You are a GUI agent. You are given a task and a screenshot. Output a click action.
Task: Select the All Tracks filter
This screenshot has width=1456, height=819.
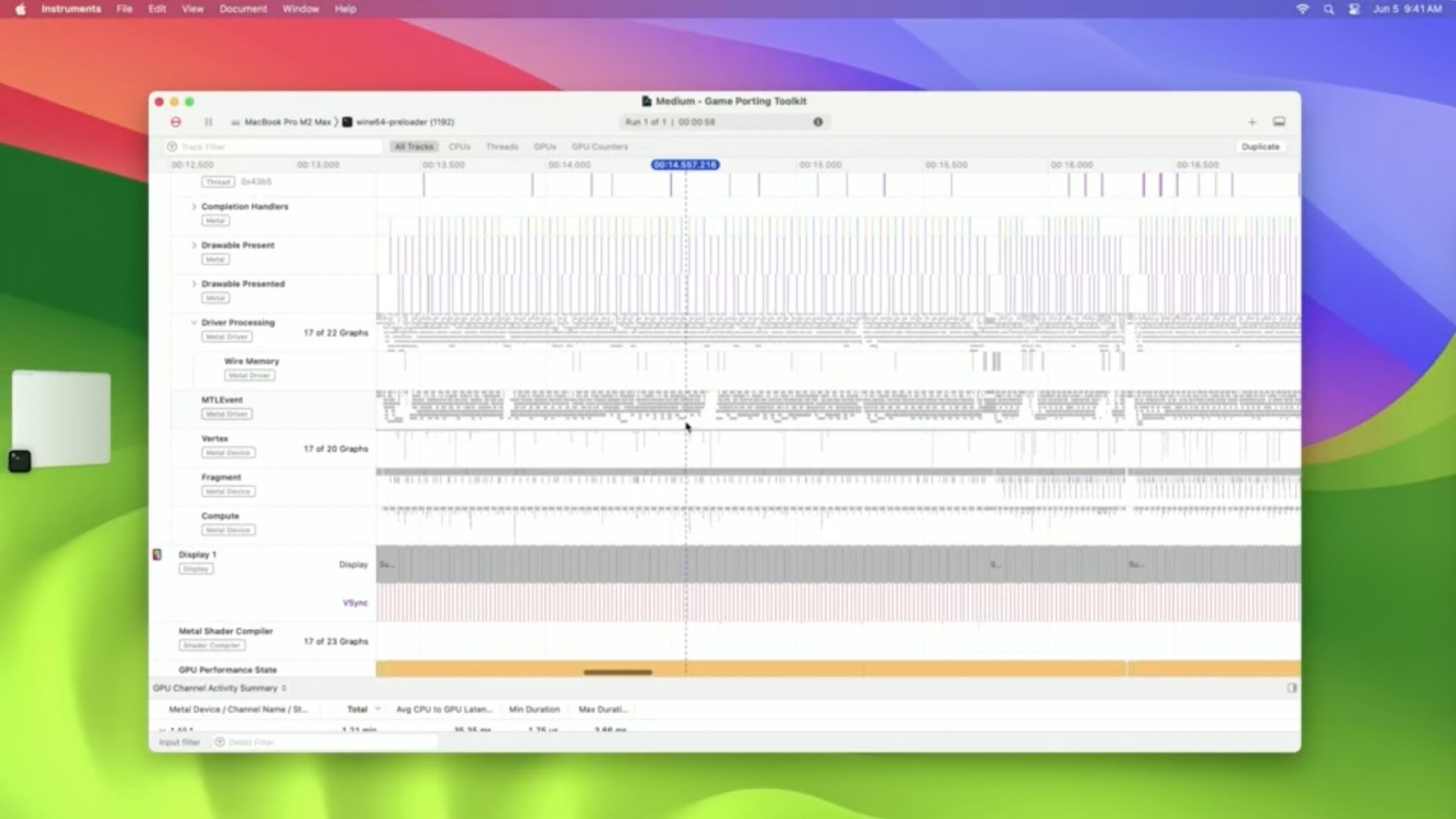[414, 147]
